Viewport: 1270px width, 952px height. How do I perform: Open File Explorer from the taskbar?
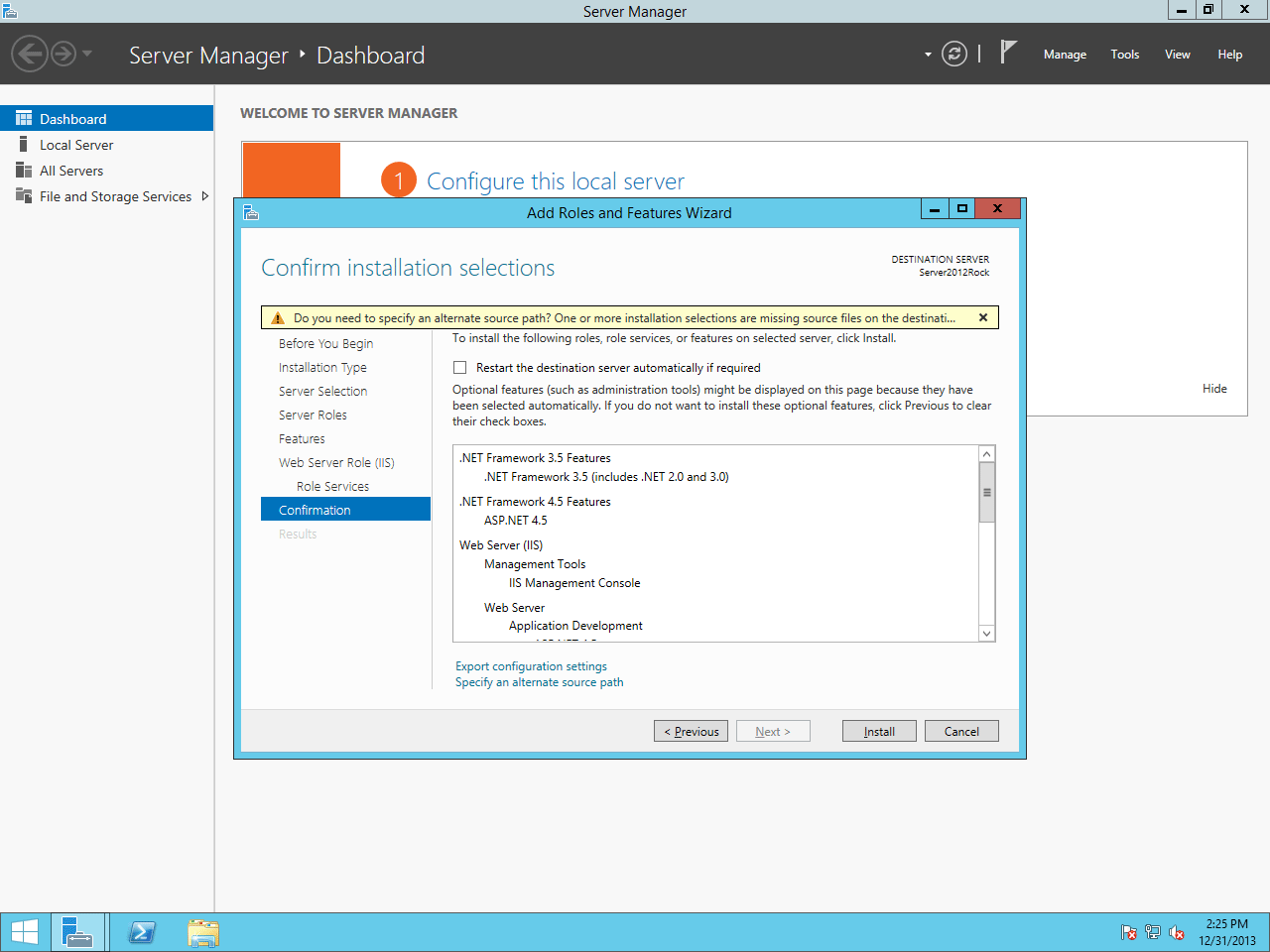click(x=203, y=932)
